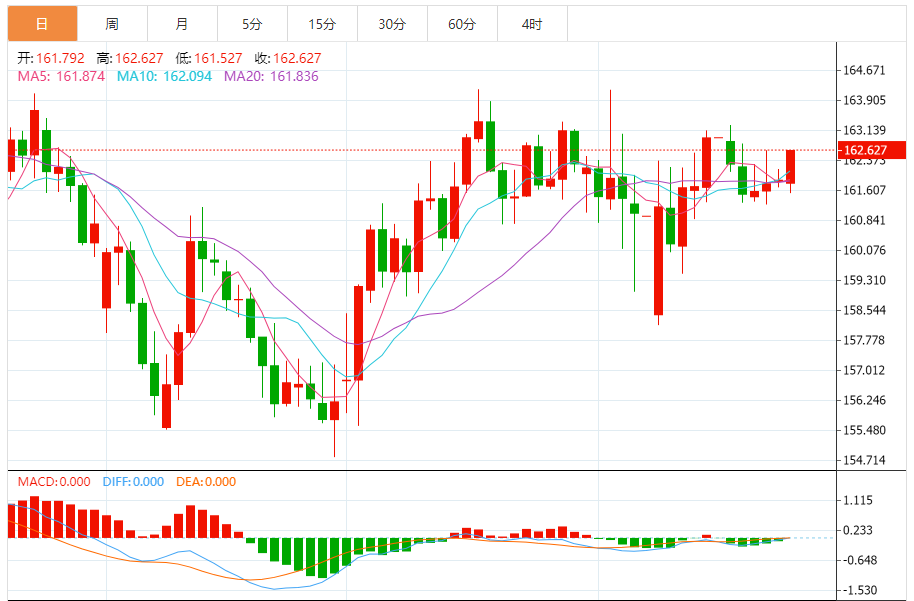The image size is (914, 601).
Task: Click the 1.115 MACD axis label
Action: point(858,500)
